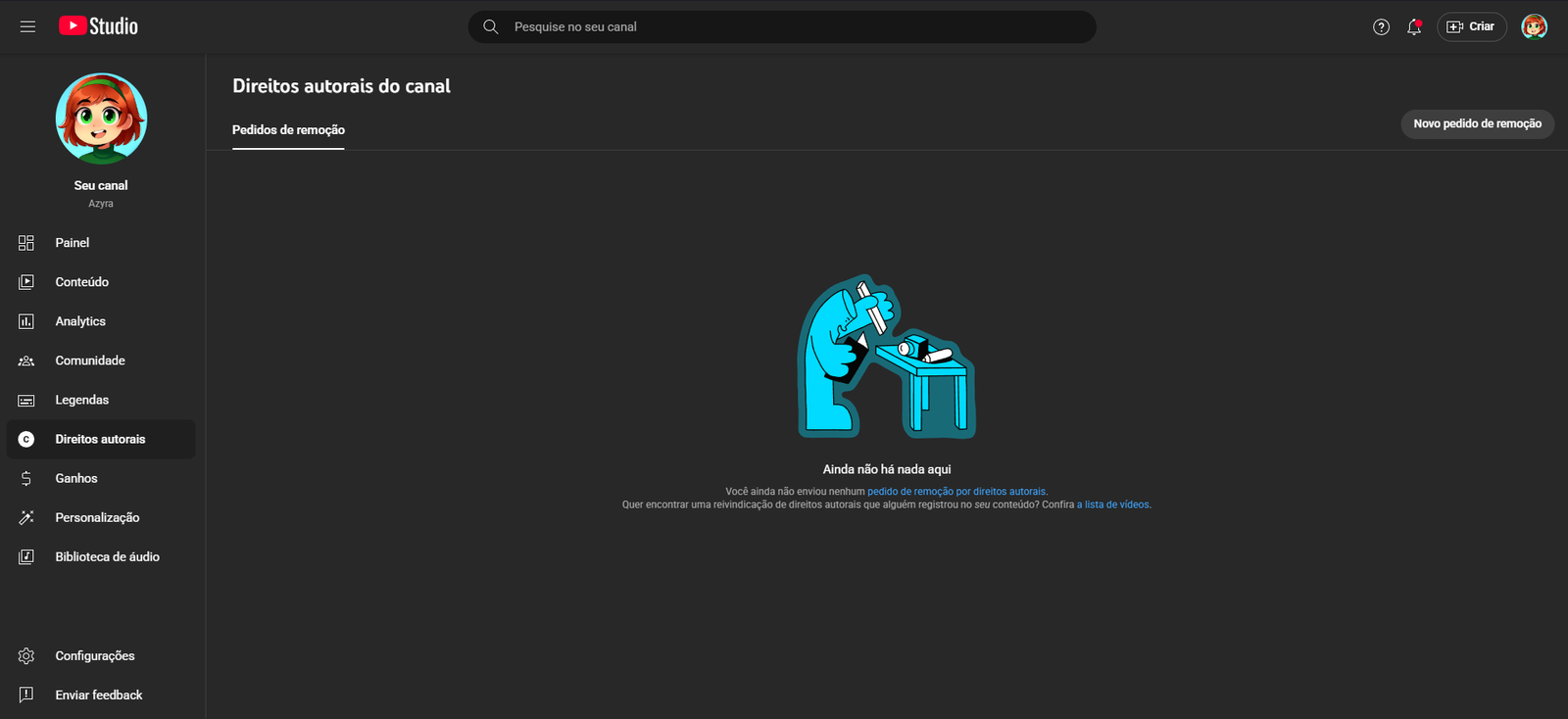This screenshot has height=719, width=1568.
Task: Click the search magnifier icon
Action: click(491, 26)
